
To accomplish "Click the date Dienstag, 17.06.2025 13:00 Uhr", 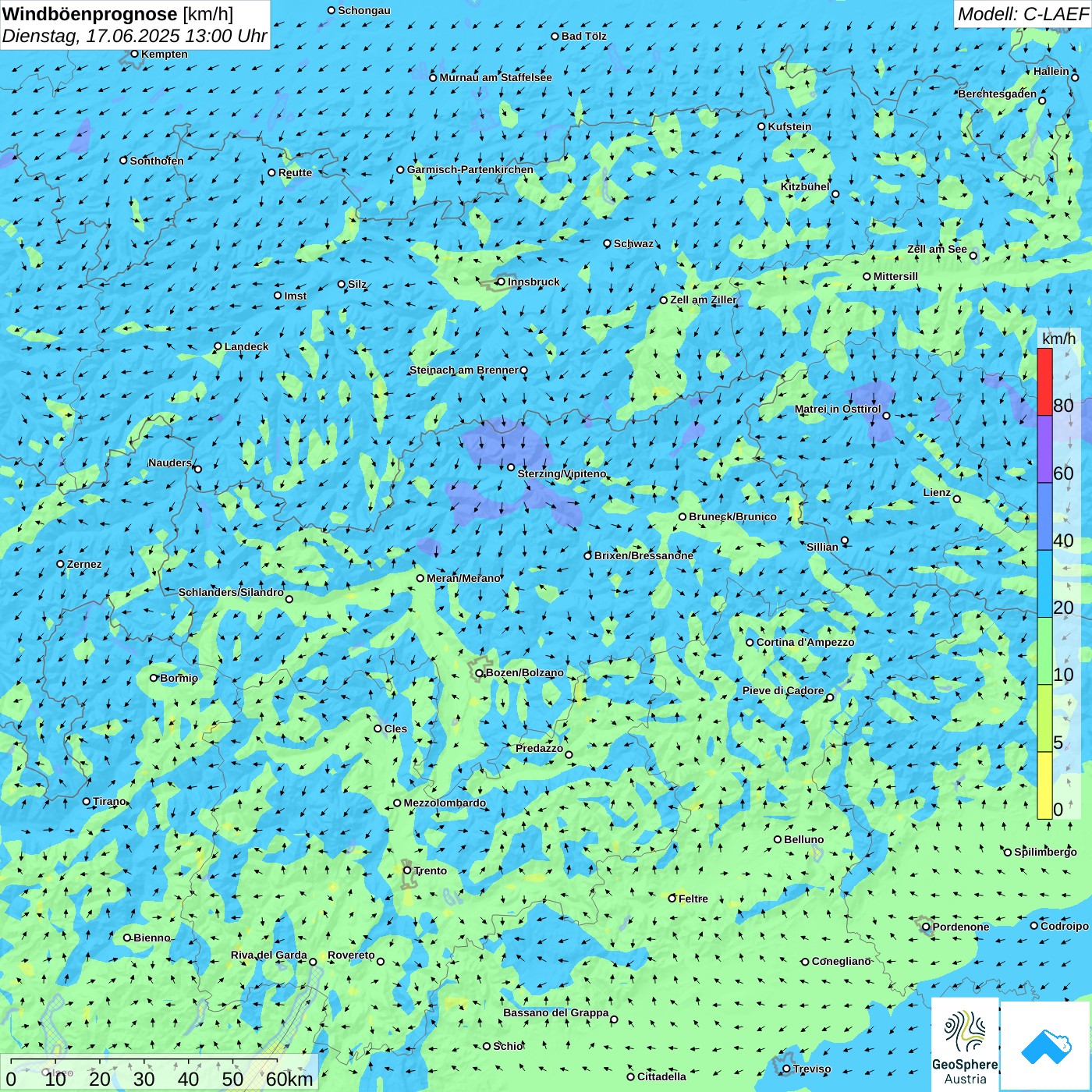I will [134, 36].
